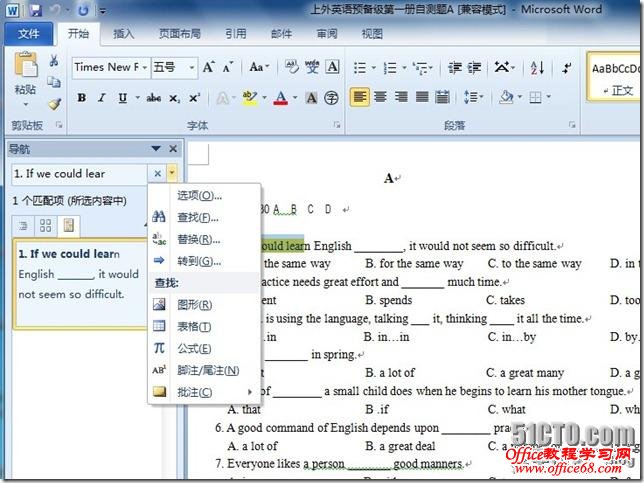
Task: Apply text highlight color
Action: (250, 98)
